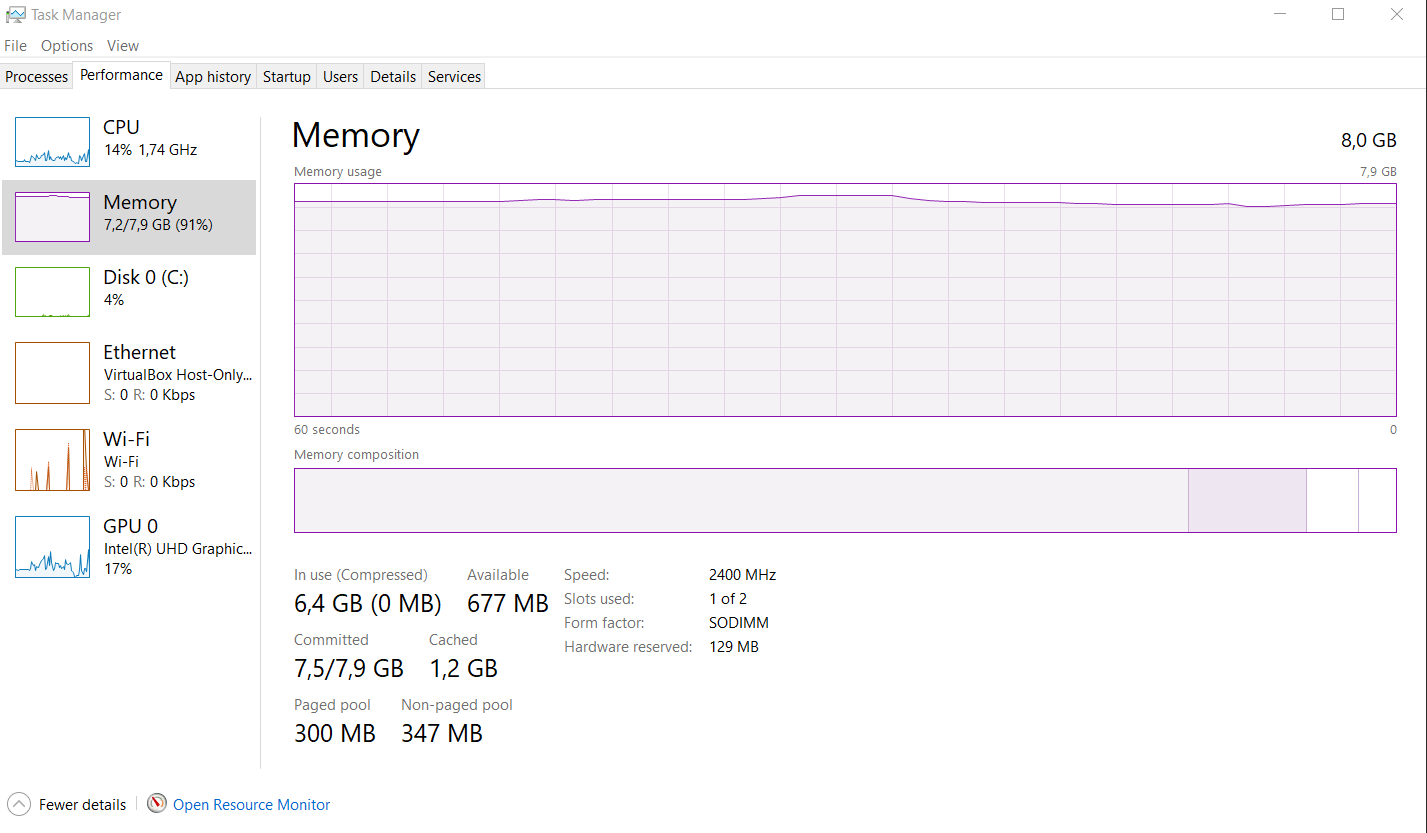1427x833 pixels.
Task: Open the View menu
Action: pyautogui.click(x=123, y=46)
